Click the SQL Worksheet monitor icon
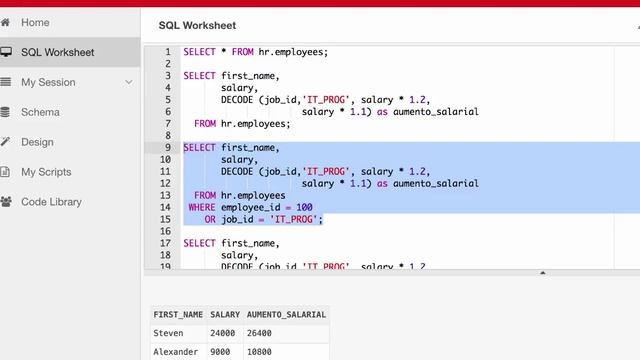This screenshot has width=640, height=360. click(x=6, y=52)
